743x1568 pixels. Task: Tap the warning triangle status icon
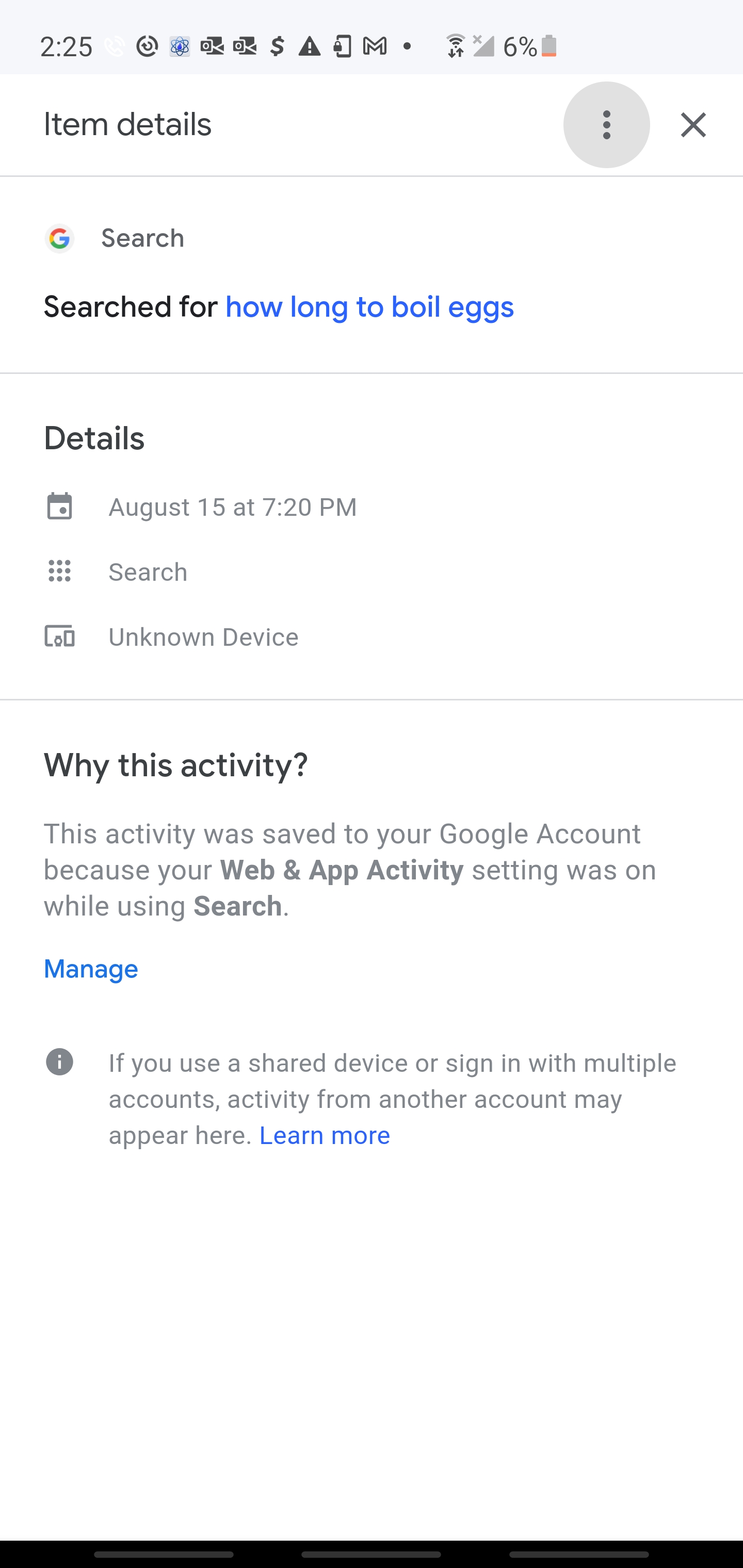(310, 46)
